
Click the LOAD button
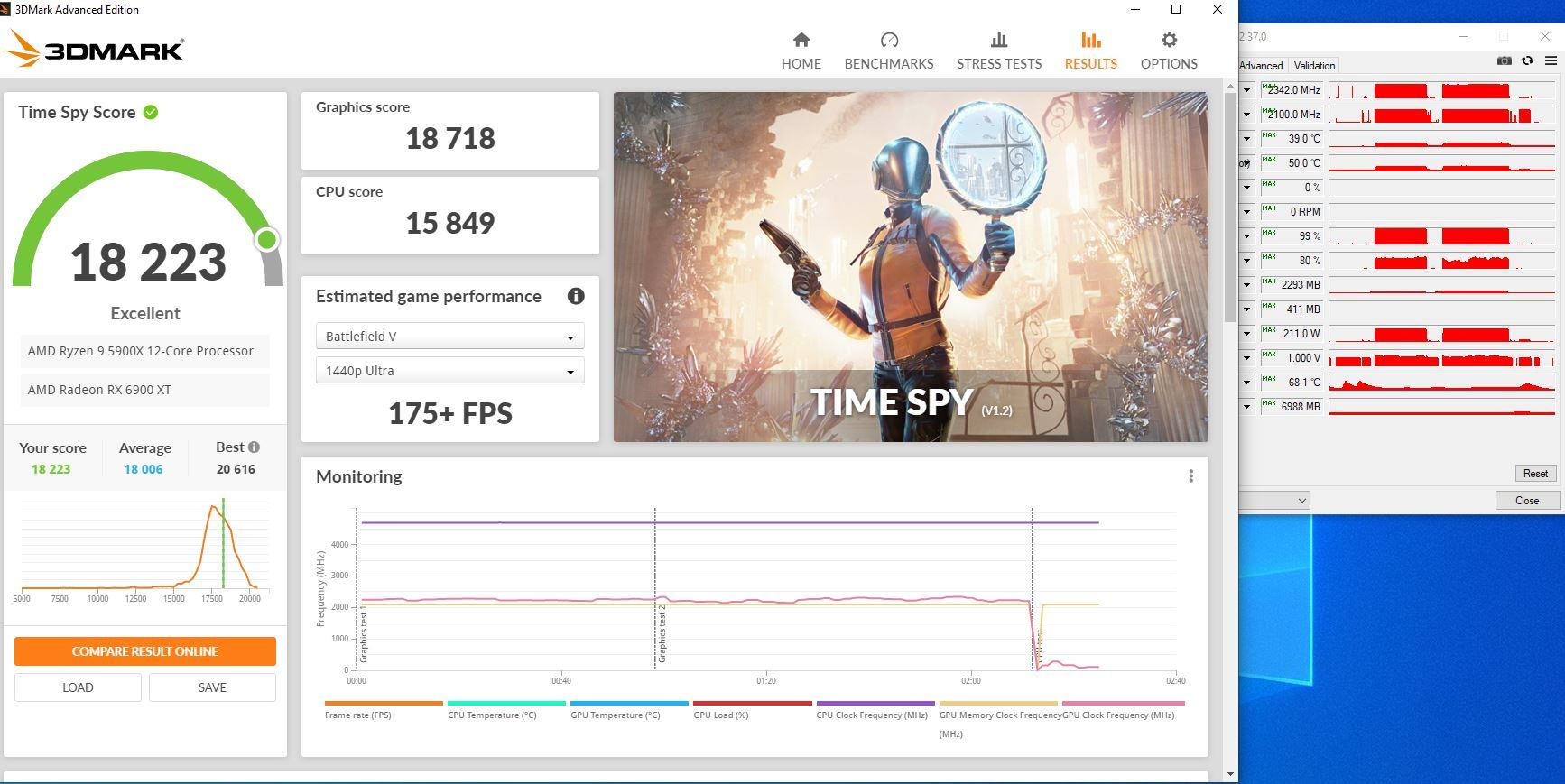tap(78, 687)
